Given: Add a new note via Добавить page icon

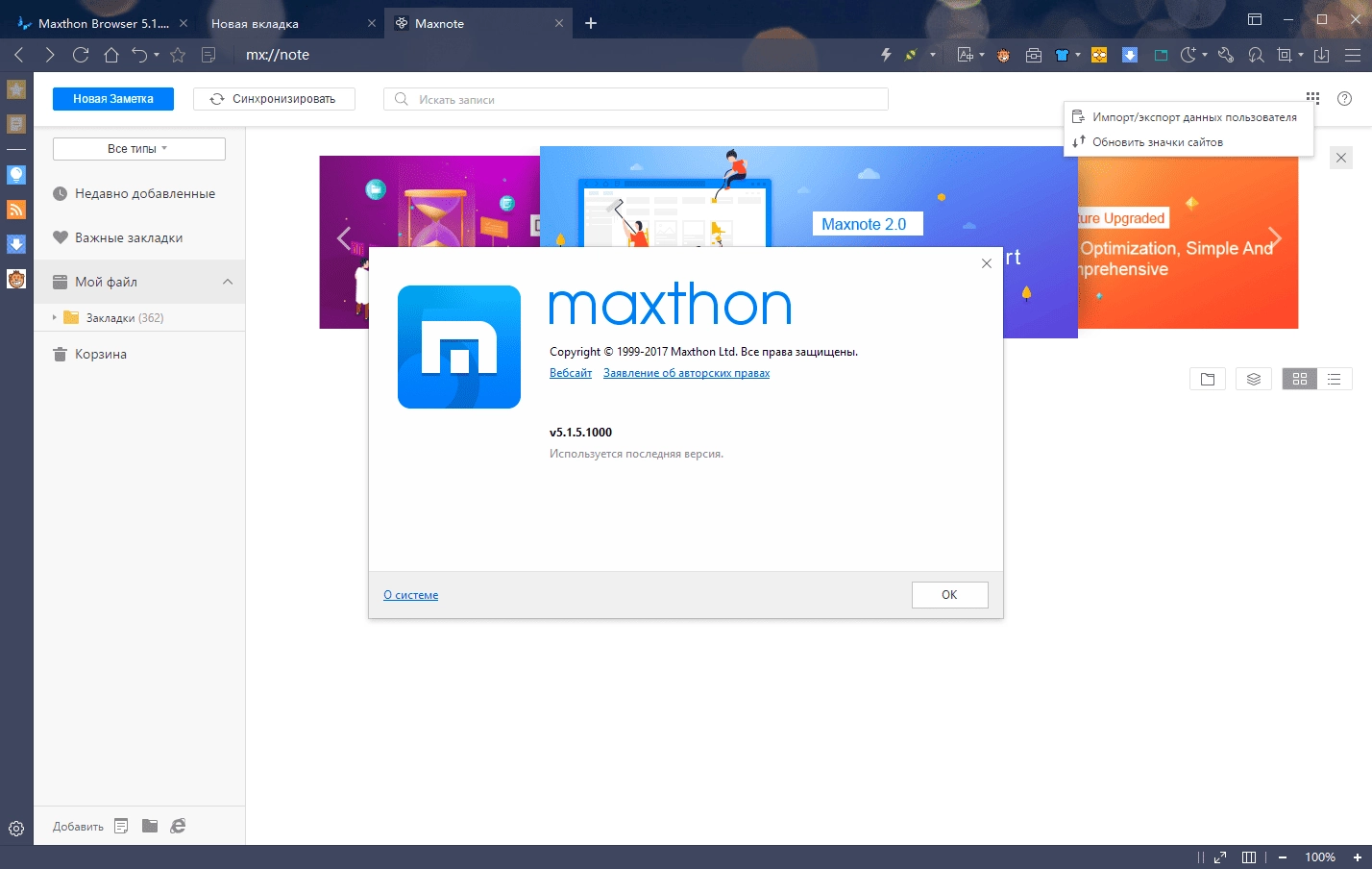Looking at the screenshot, I should click(x=121, y=826).
